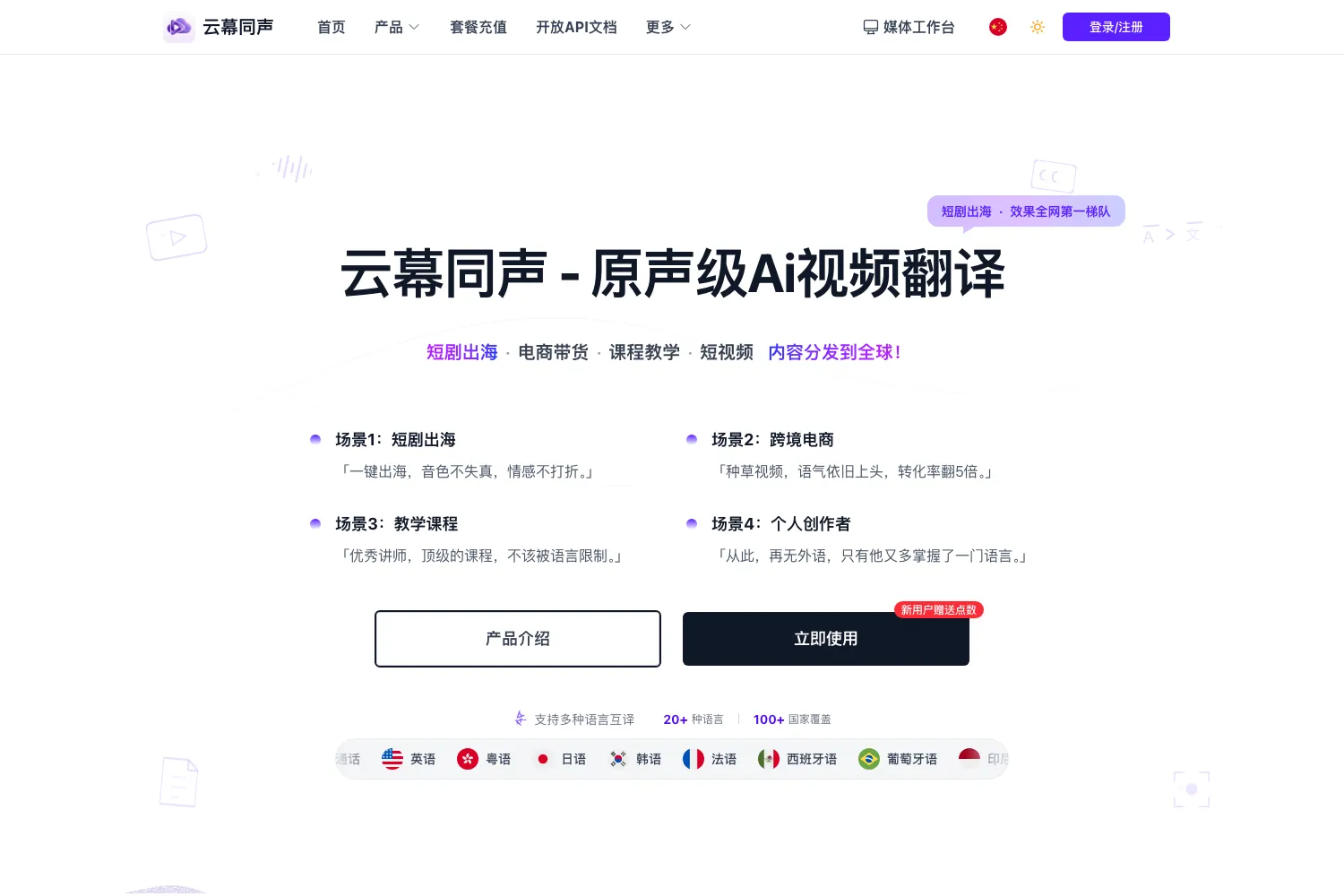Select the US flag 英语 icon

[392, 759]
